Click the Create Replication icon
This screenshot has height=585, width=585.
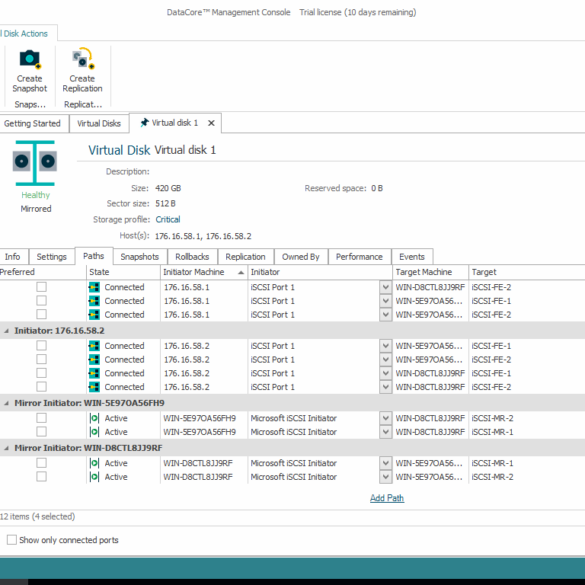click(83, 59)
